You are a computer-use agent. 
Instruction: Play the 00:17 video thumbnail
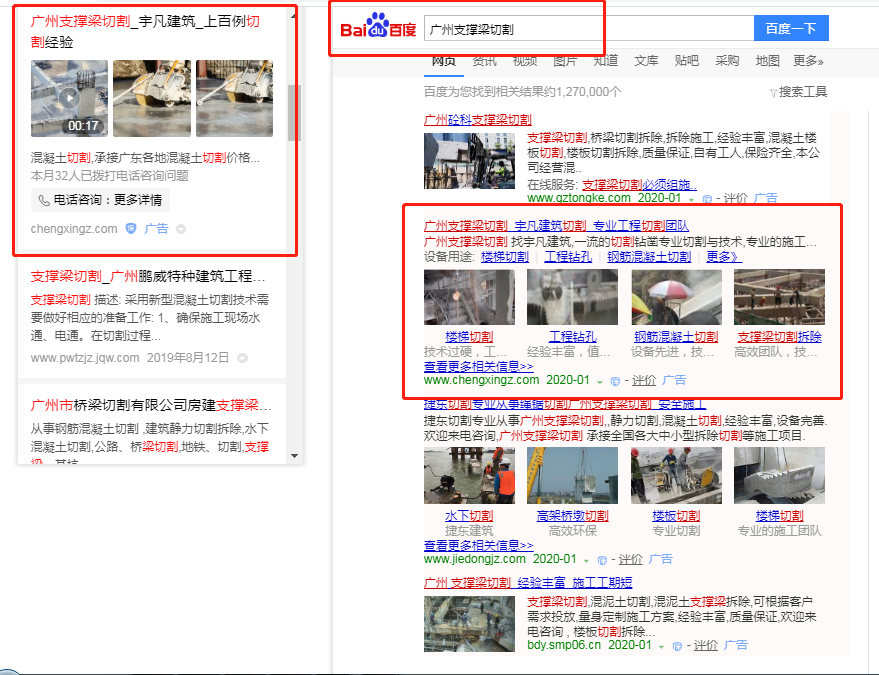[x=69, y=98]
